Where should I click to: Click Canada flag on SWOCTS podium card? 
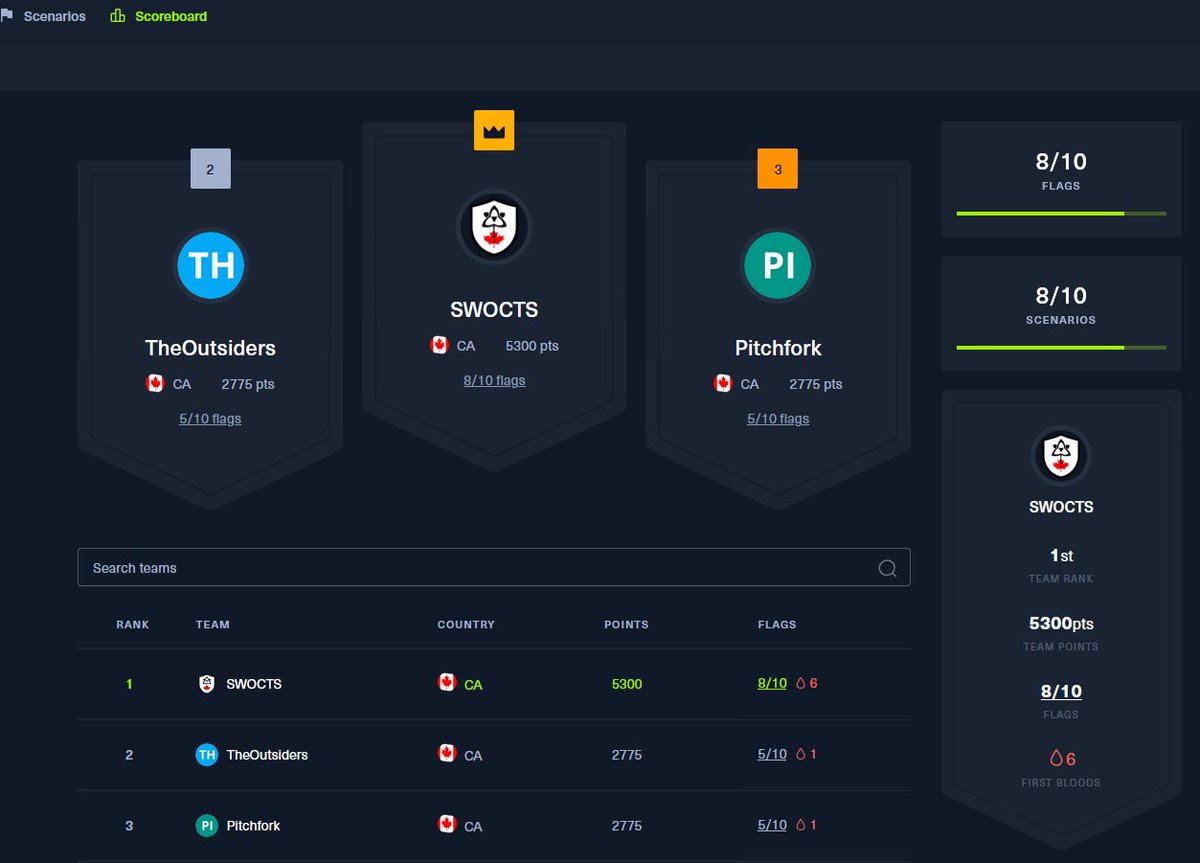click(x=439, y=345)
